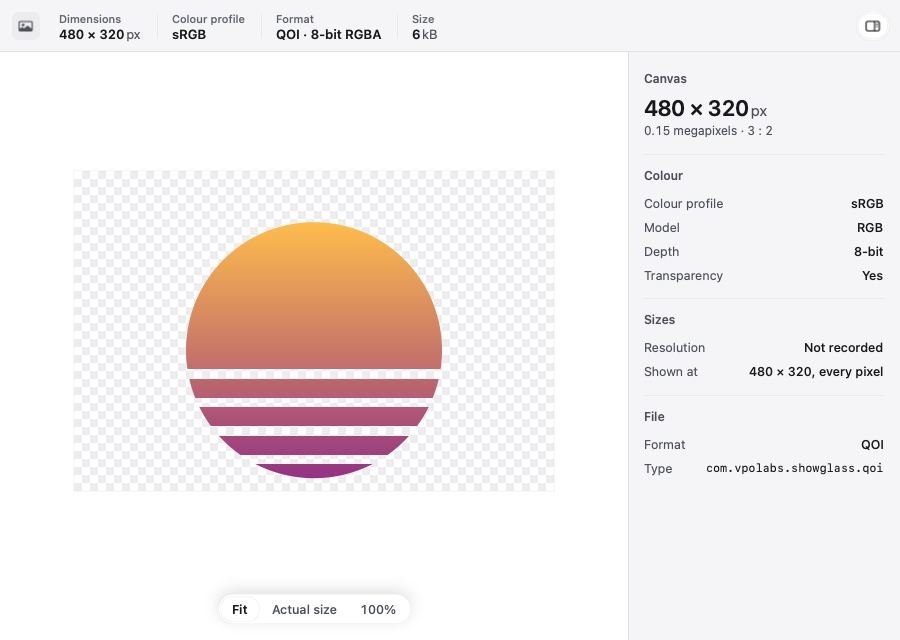Click the Format row value QOI
The height and width of the screenshot is (640, 900).
[872, 445]
